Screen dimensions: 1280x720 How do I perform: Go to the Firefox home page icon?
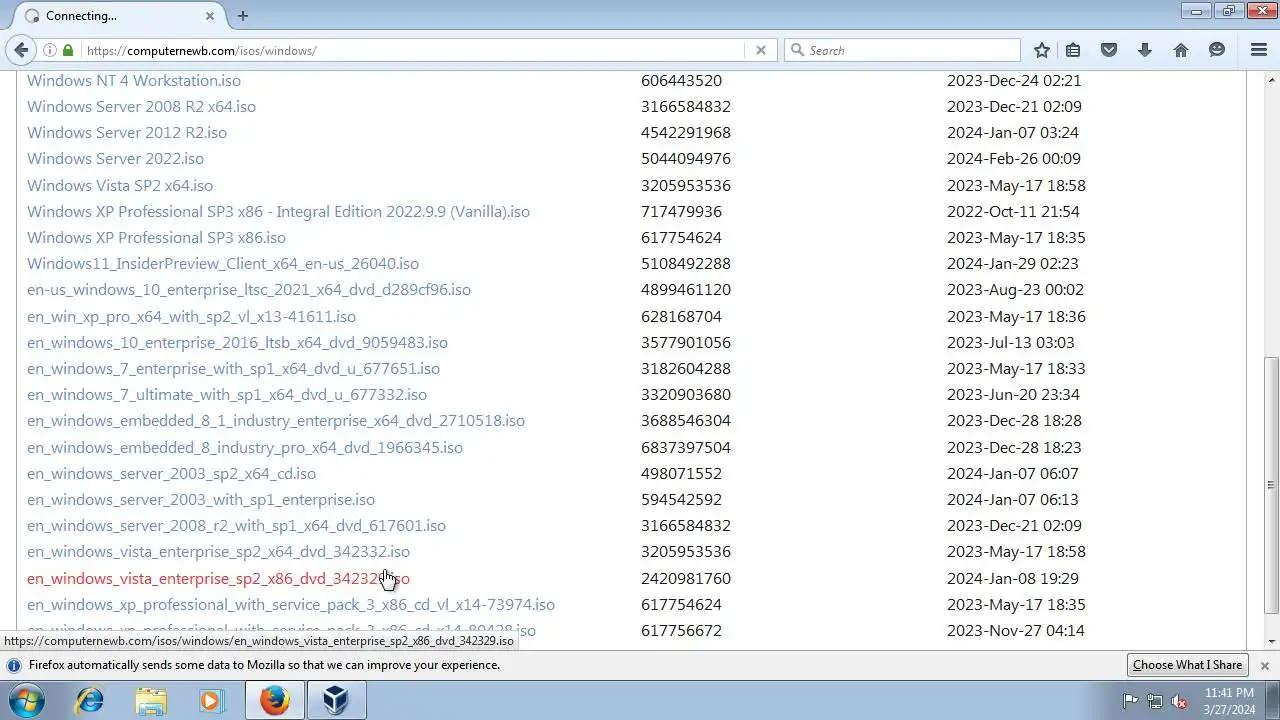(1181, 50)
